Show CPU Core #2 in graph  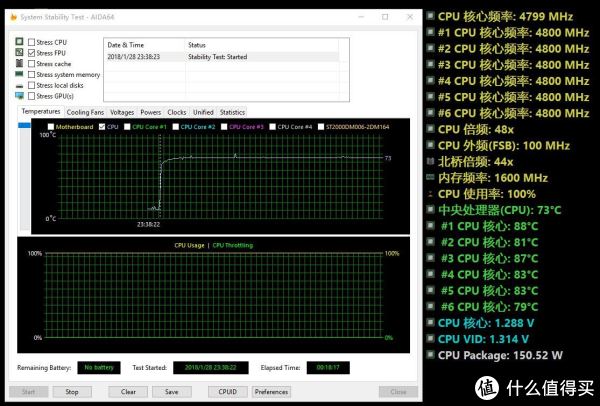tap(175, 127)
